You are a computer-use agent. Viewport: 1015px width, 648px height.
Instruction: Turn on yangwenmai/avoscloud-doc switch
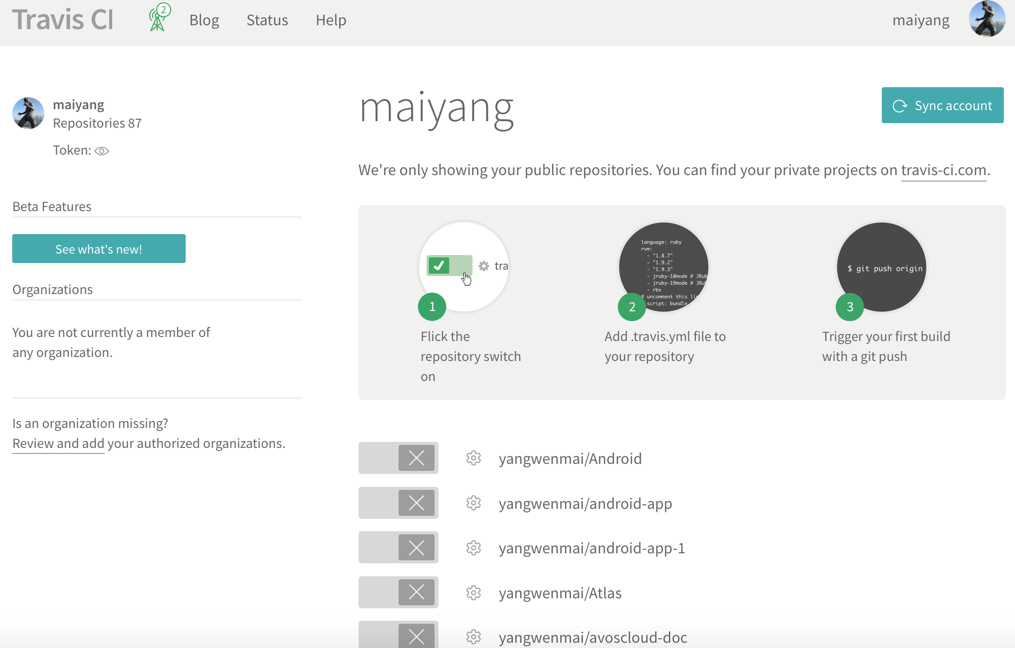(x=398, y=635)
